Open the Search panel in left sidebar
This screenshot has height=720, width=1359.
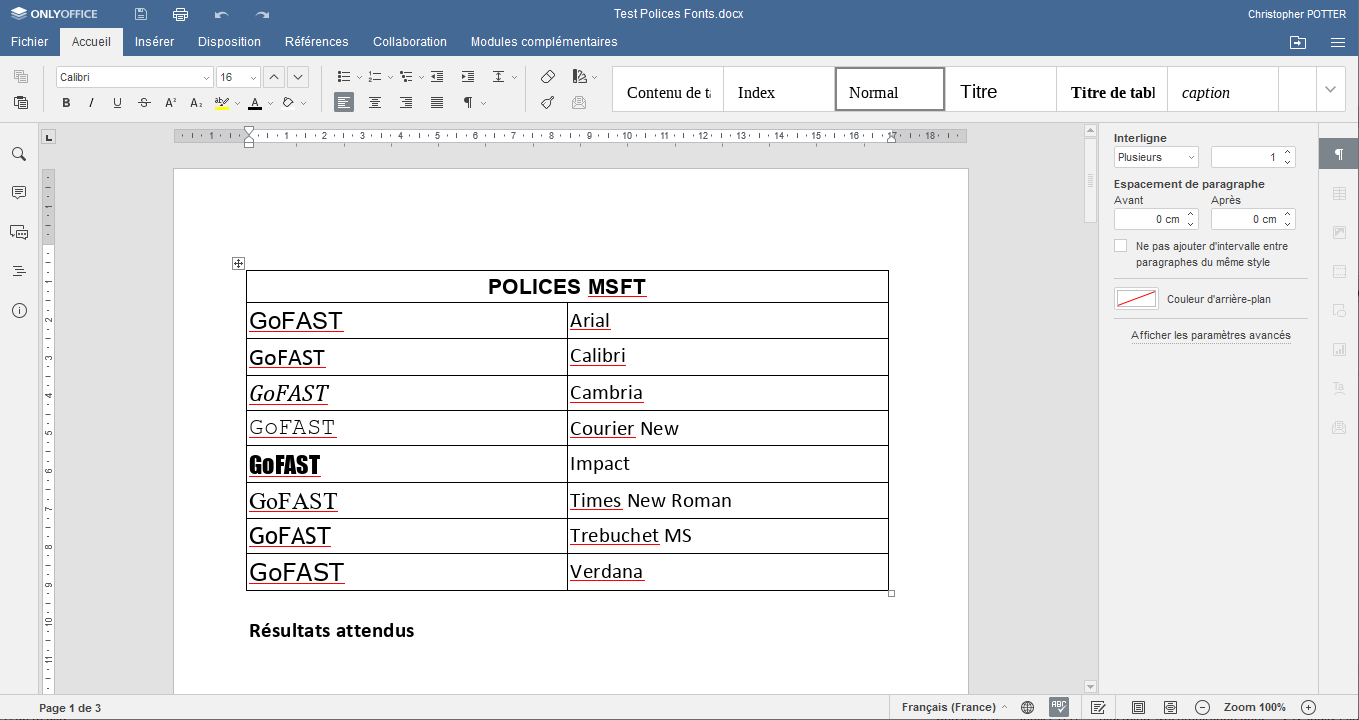tap(18, 154)
